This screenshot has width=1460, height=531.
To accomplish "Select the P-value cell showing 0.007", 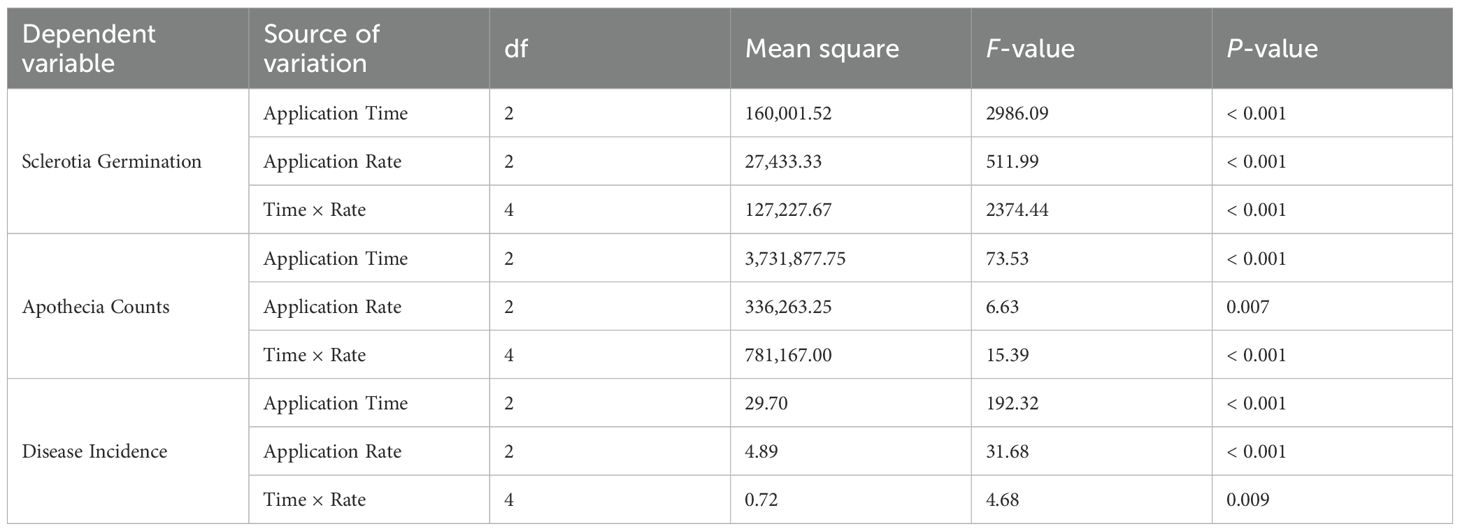I will tap(1250, 307).
